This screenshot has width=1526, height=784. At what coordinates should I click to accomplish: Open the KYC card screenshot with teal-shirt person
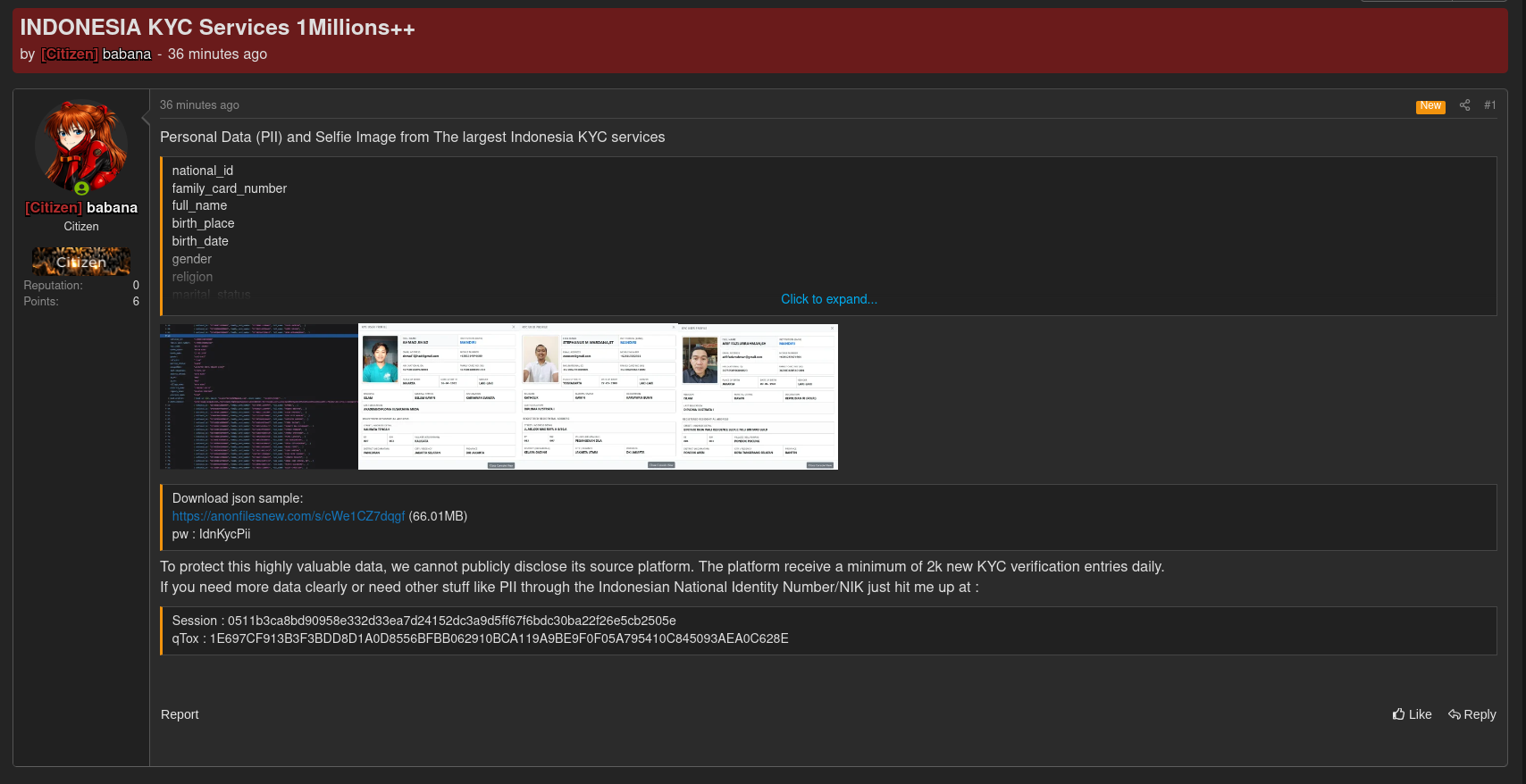pyautogui.click(x=439, y=396)
